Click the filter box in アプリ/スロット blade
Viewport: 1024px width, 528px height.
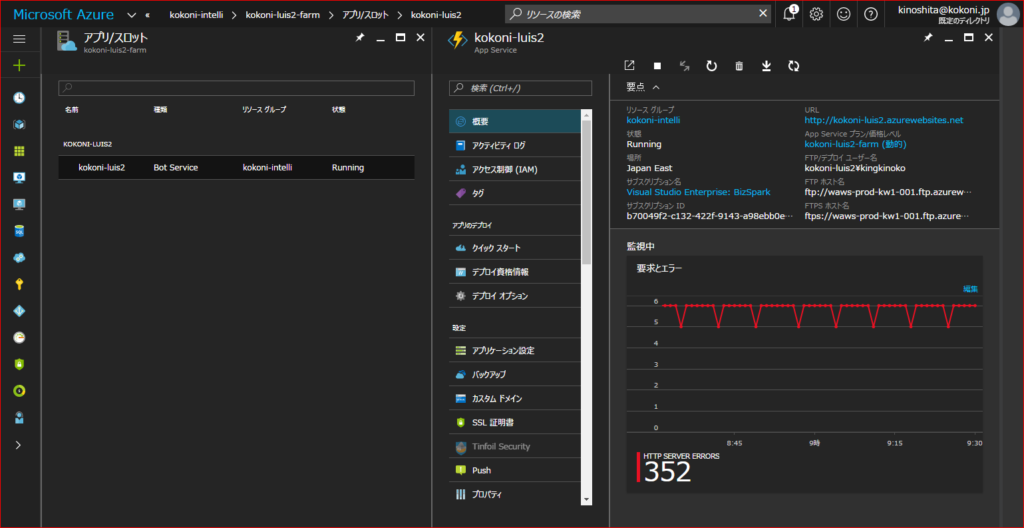pyautogui.click(x=236, y=88)
